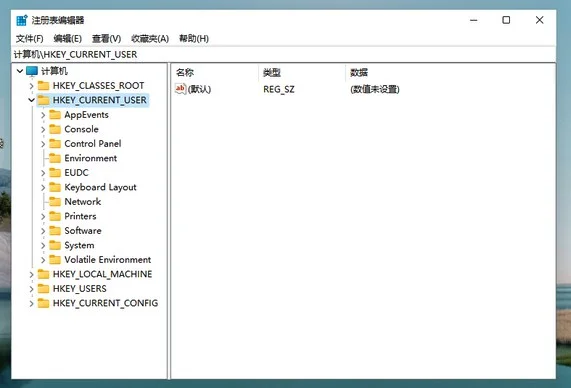The image size is (571, 388).
Task: Click the Keyboard Layout folder icon
Action: [55, 187]
